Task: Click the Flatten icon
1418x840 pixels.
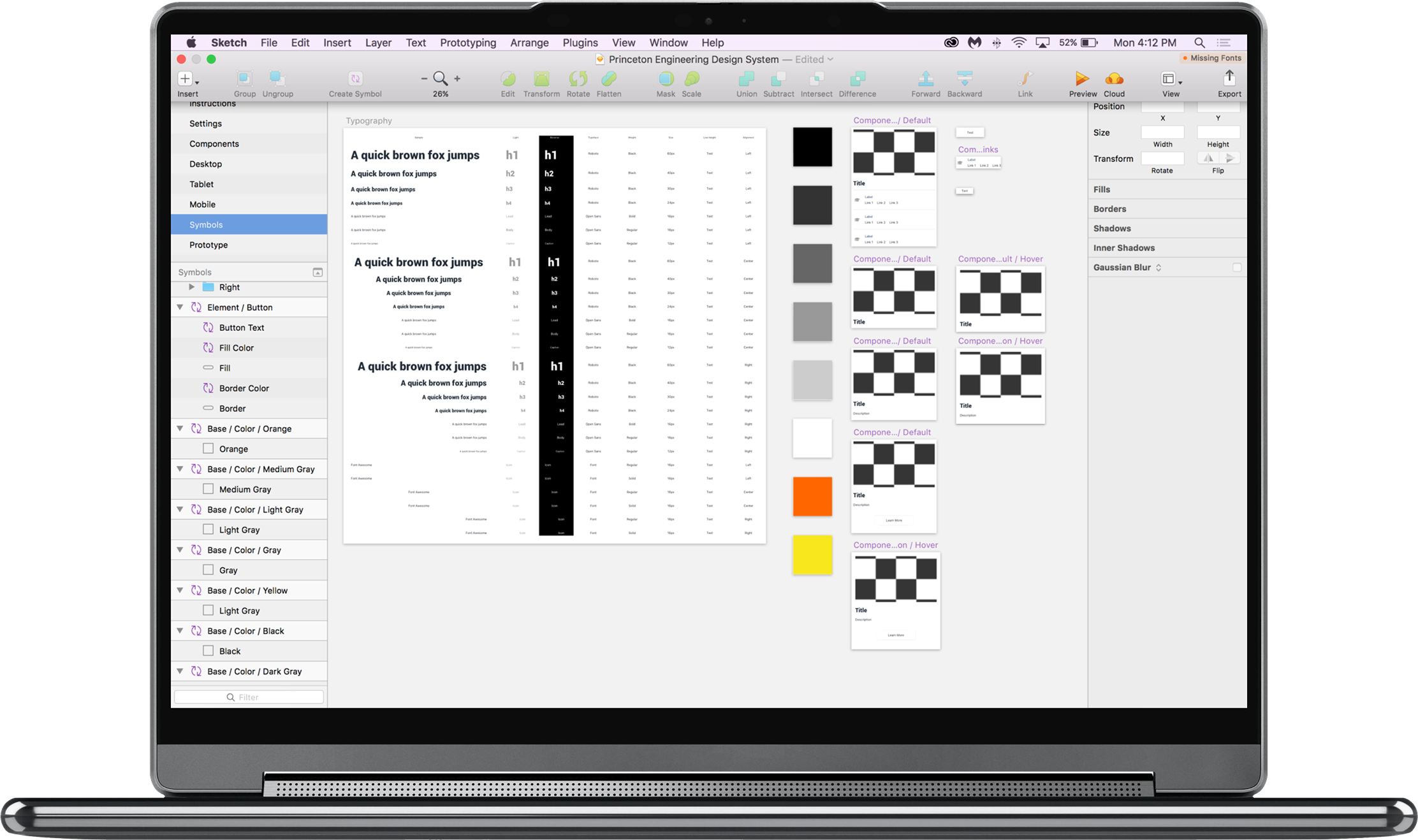Action: coord(608,78)
